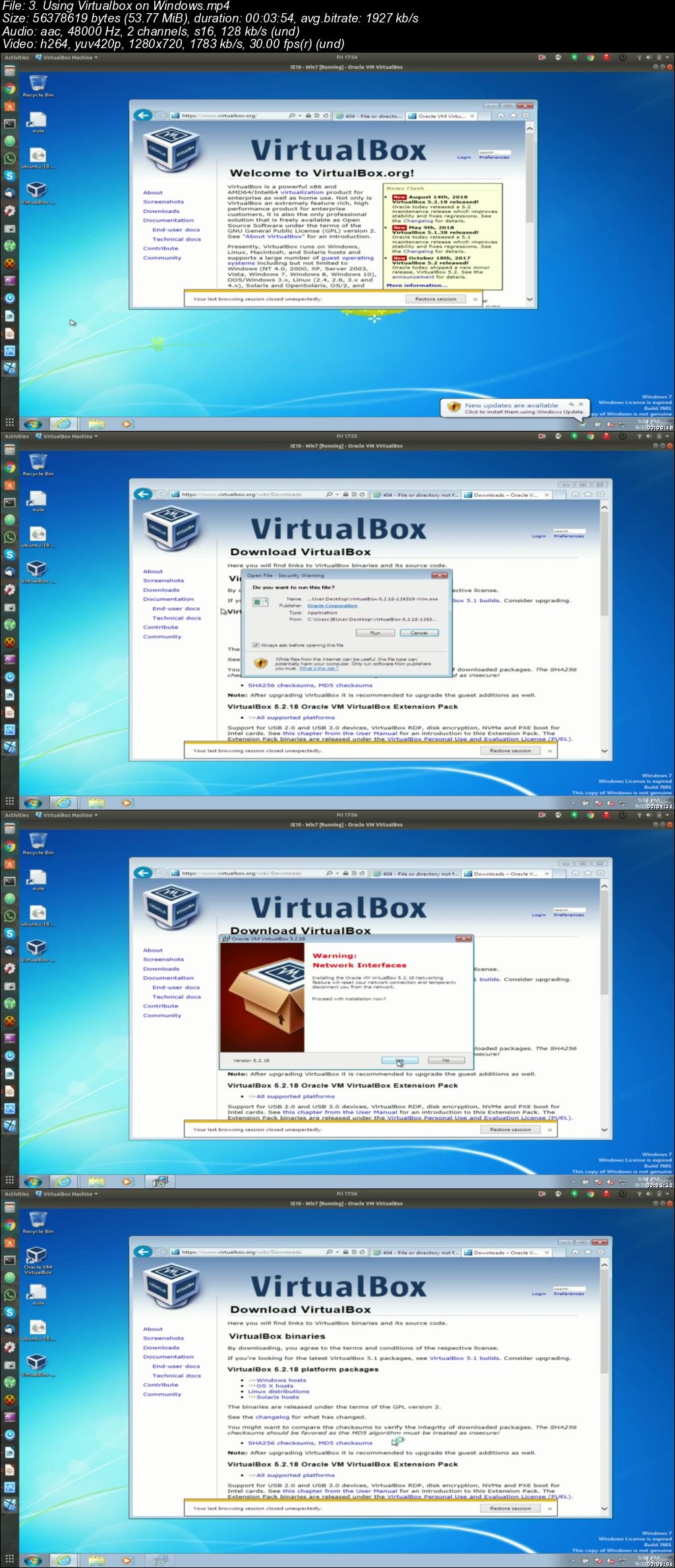Open Recycle Bin on desktop in first frame
The height and width of the screenshot is (1568, 675).
38,86
